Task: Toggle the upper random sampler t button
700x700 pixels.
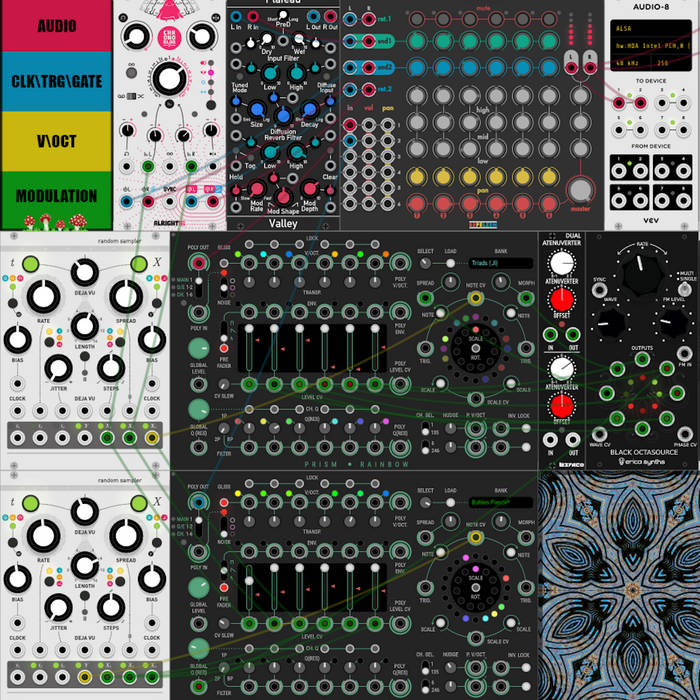Action: tap(31, 264)
